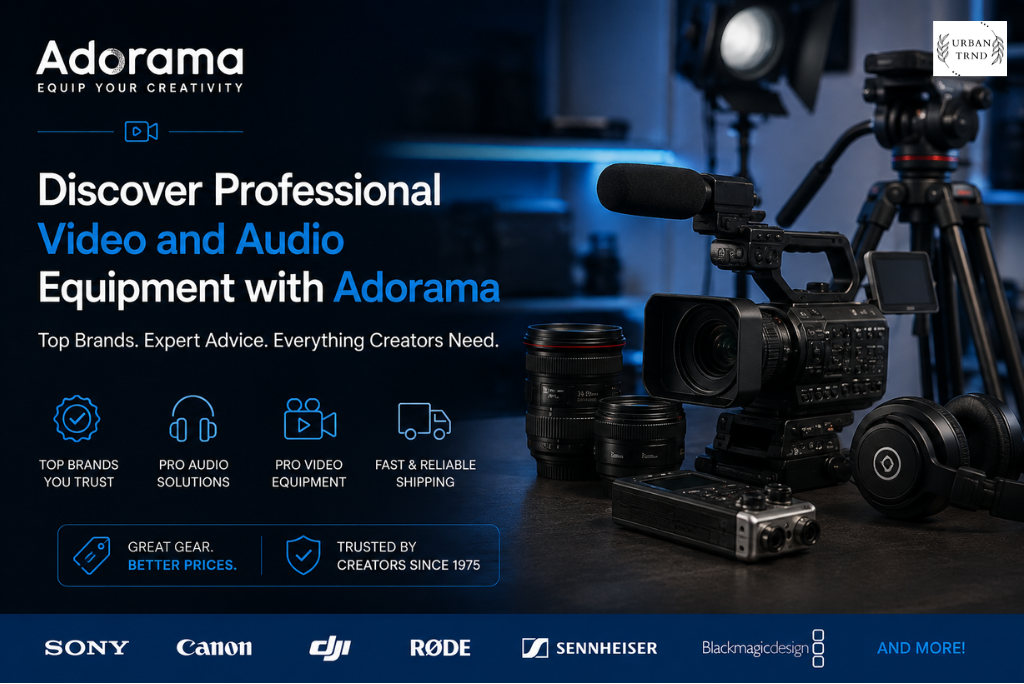Click the Discover Professional headline line

239,190
